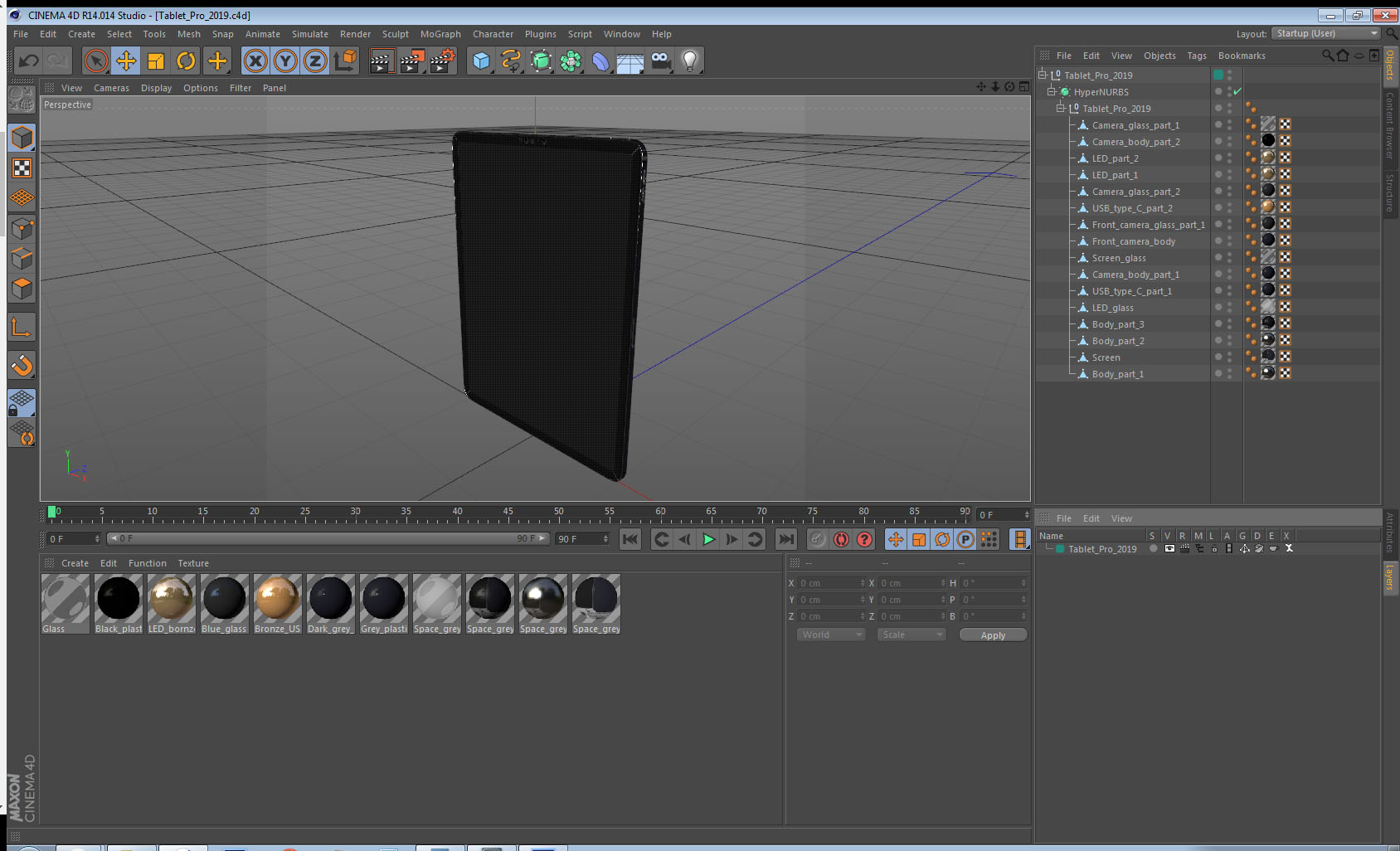Open the Array modeling objects
Screen dimensions: 1400x851
point(571,61)
